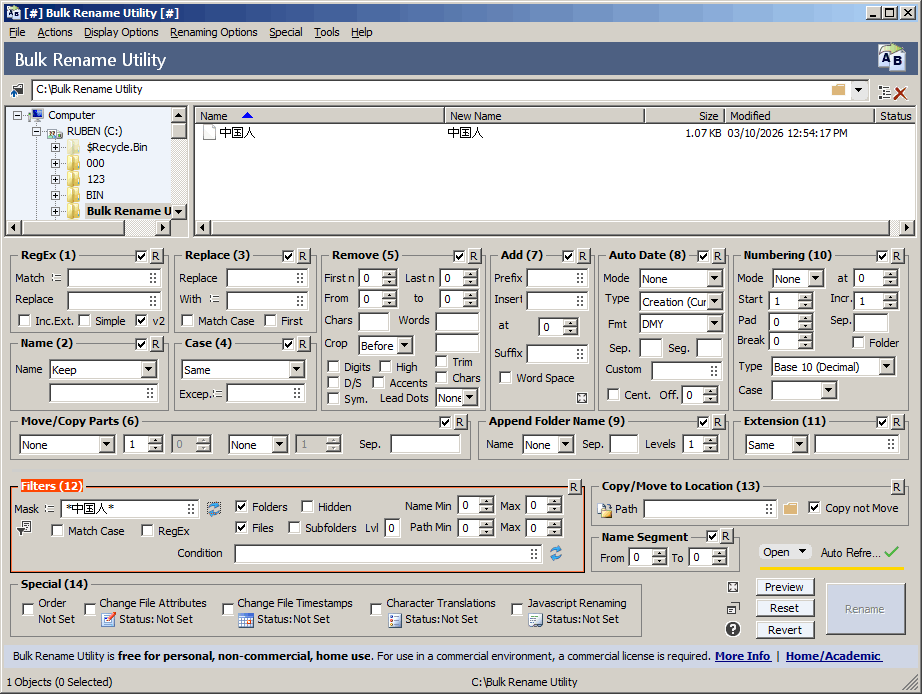The height and width of the screenshot is (694, 922).
Task: Open the Actions menu
Action: 55,32
